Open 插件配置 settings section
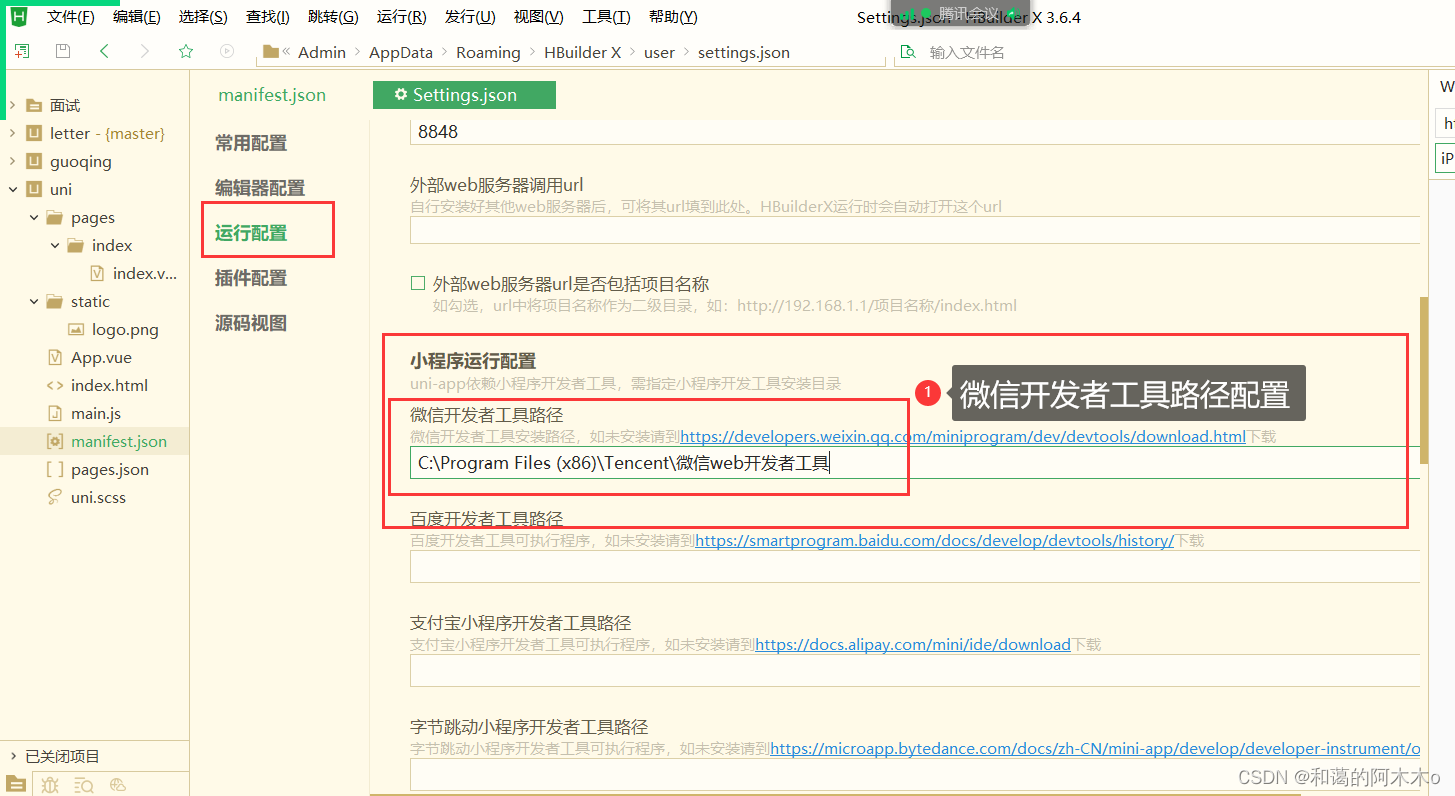This screenshot has height=796, width=1455. point(251,277)
